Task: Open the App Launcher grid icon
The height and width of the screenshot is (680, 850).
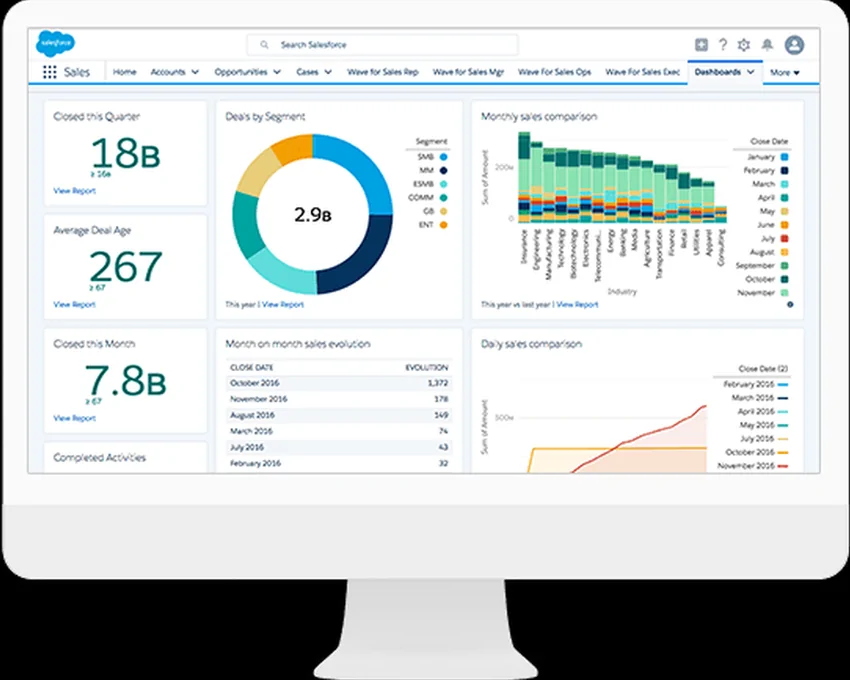Action: coord(50,72)
